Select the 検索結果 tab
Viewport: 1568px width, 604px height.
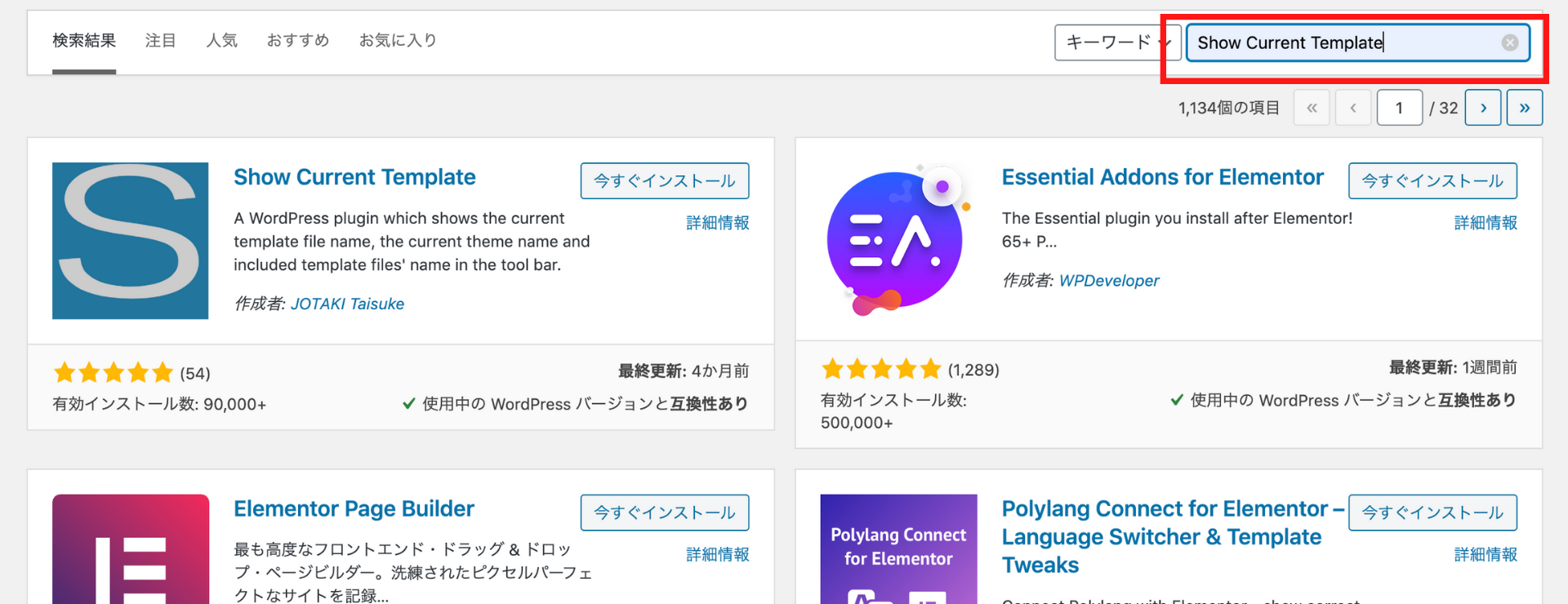[84, 41]
